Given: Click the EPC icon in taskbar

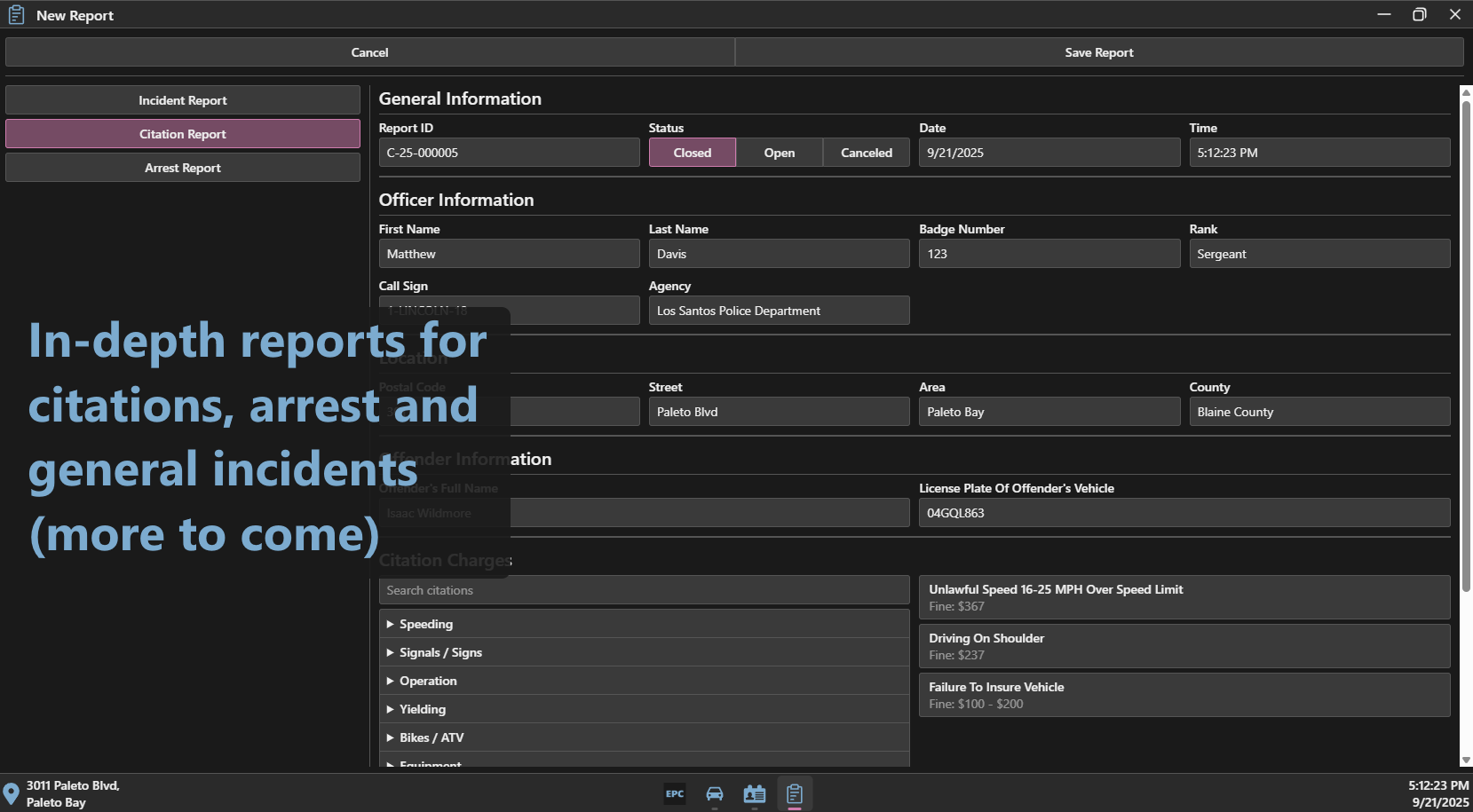Looking at the screenshot, I should [x=675, y=793].
